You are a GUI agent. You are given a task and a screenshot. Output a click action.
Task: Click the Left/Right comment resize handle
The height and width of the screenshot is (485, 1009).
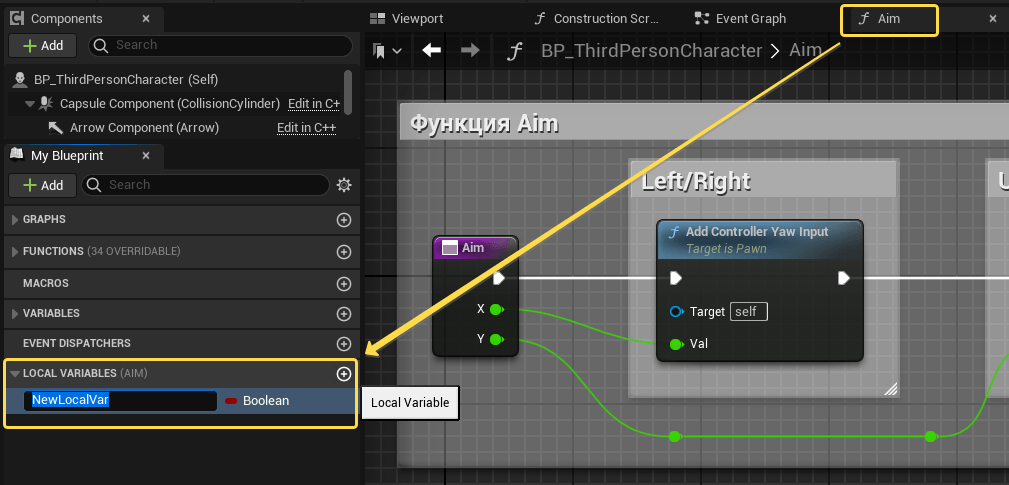coord(891,389)
